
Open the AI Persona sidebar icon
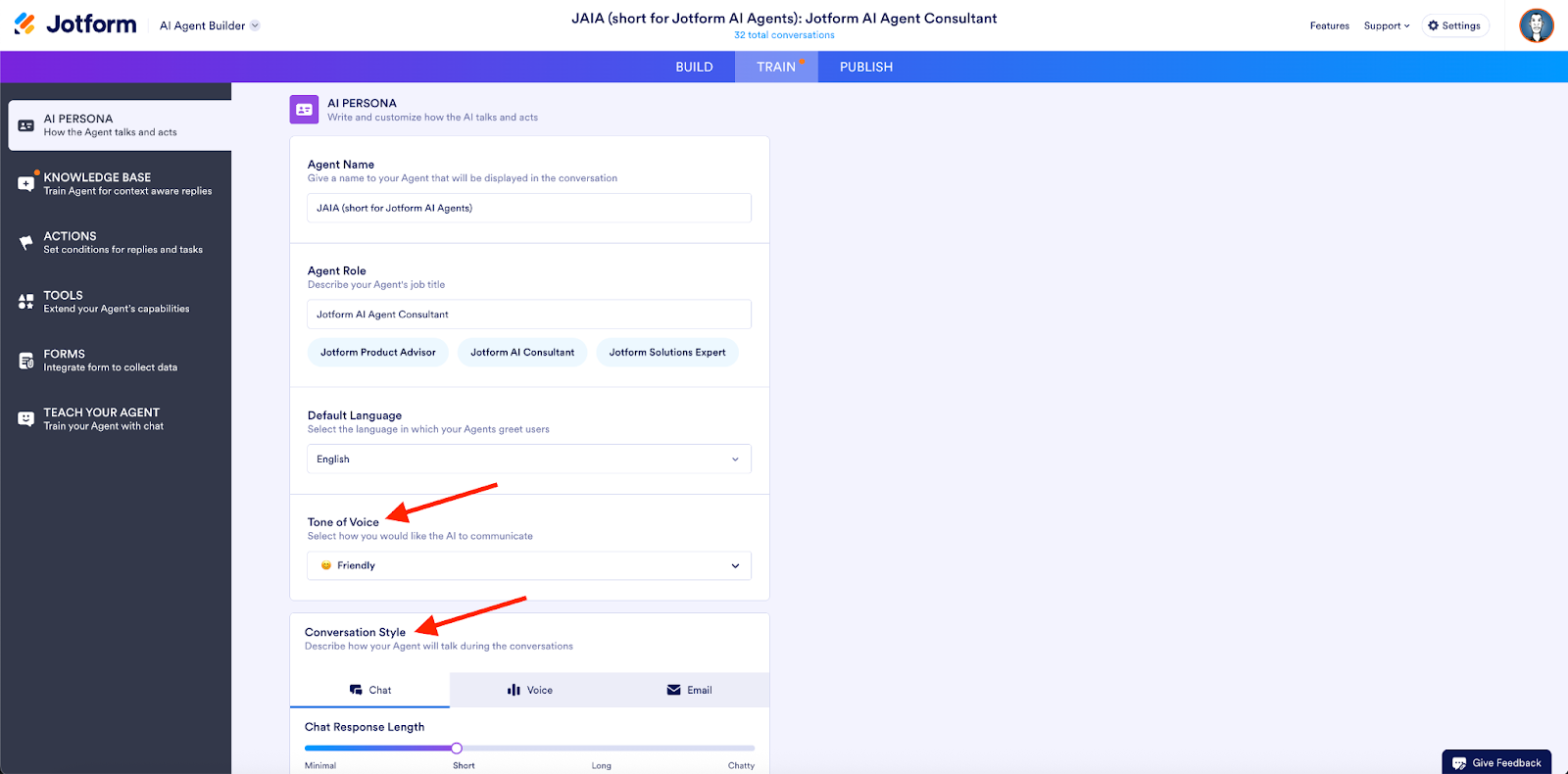point(26,125)
